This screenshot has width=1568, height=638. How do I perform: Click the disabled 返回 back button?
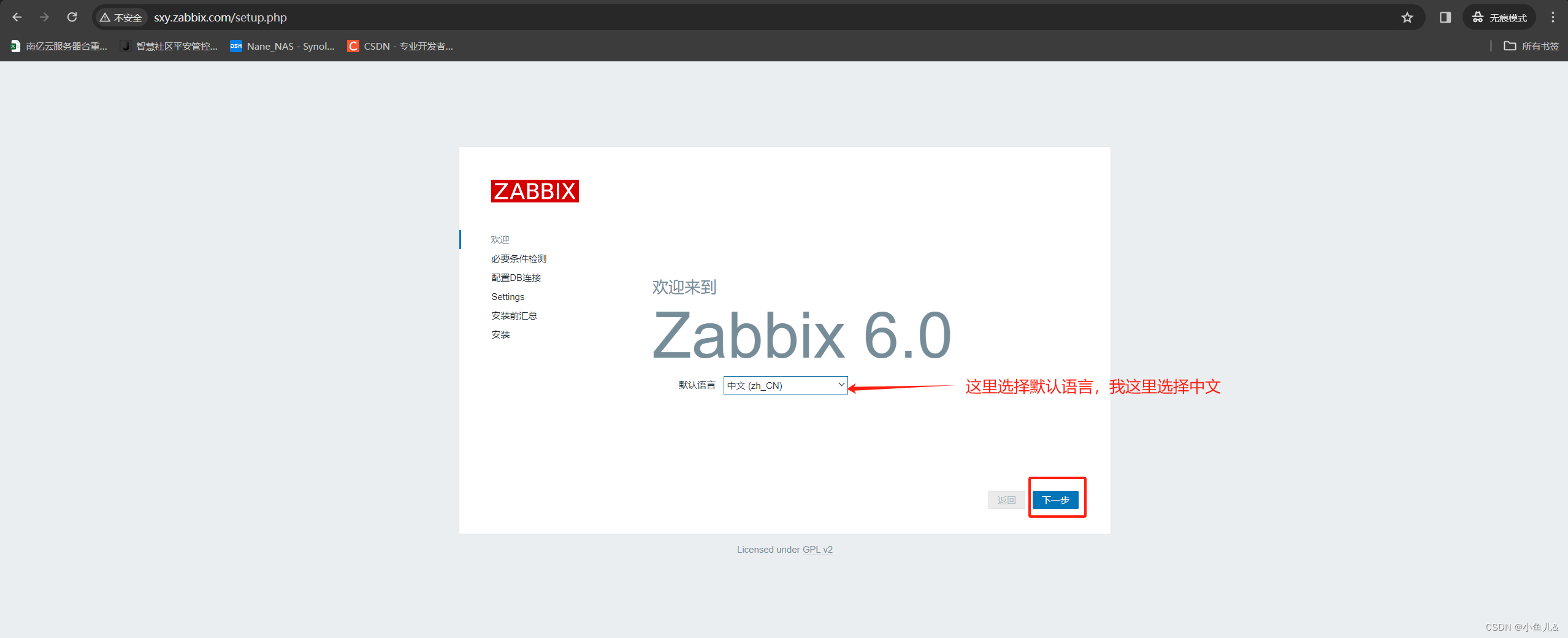pyautogui.click(x=1006, y=500)
